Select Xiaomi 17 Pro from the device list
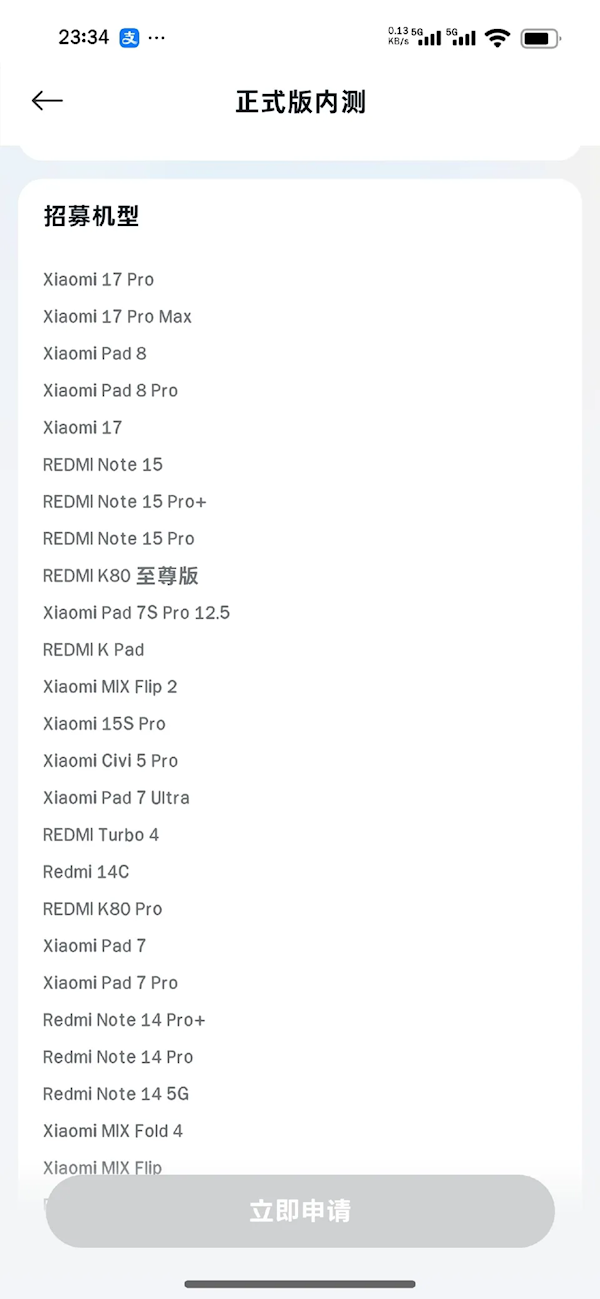 pyautogui.click(x=97, y=279)
